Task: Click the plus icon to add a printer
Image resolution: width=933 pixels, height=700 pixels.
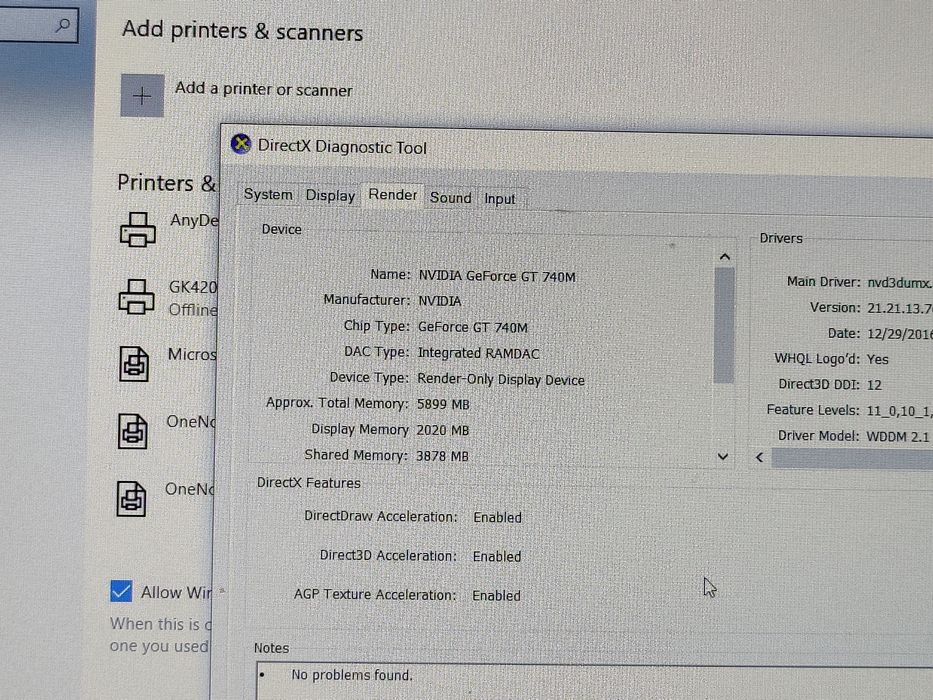Action: [x=142, y=96]
